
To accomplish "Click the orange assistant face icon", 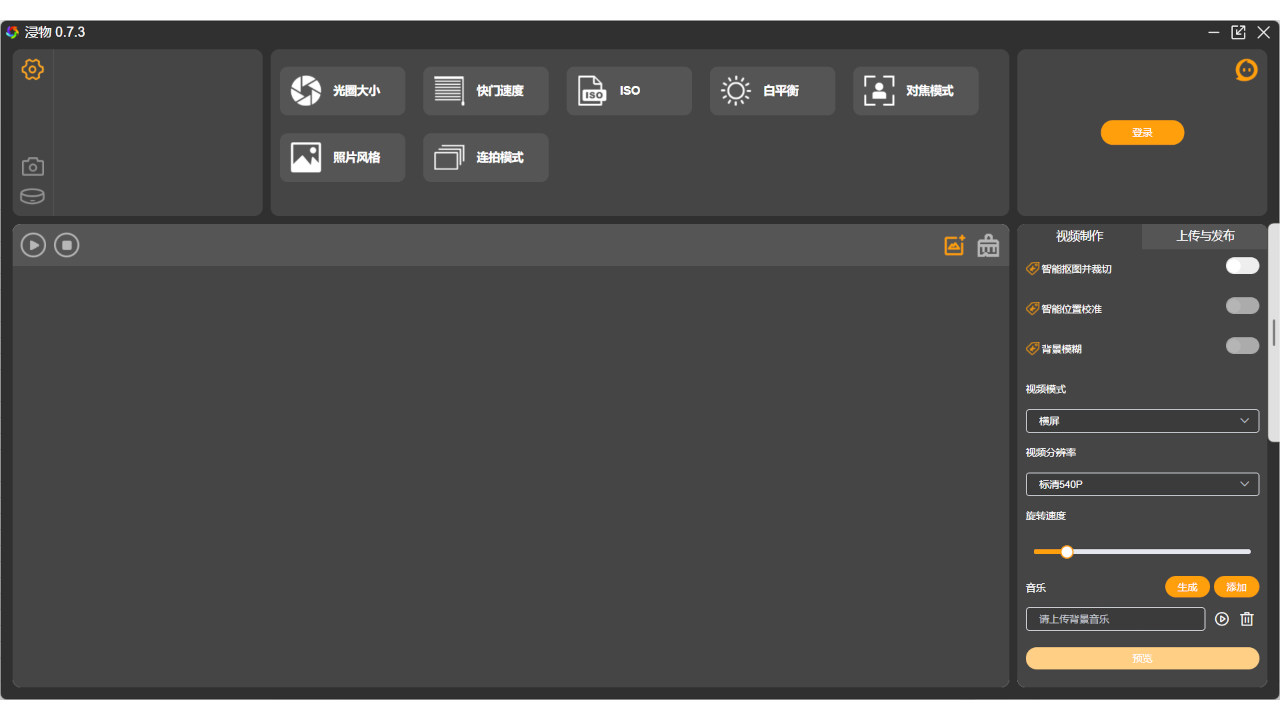I will click(1246, 70).
